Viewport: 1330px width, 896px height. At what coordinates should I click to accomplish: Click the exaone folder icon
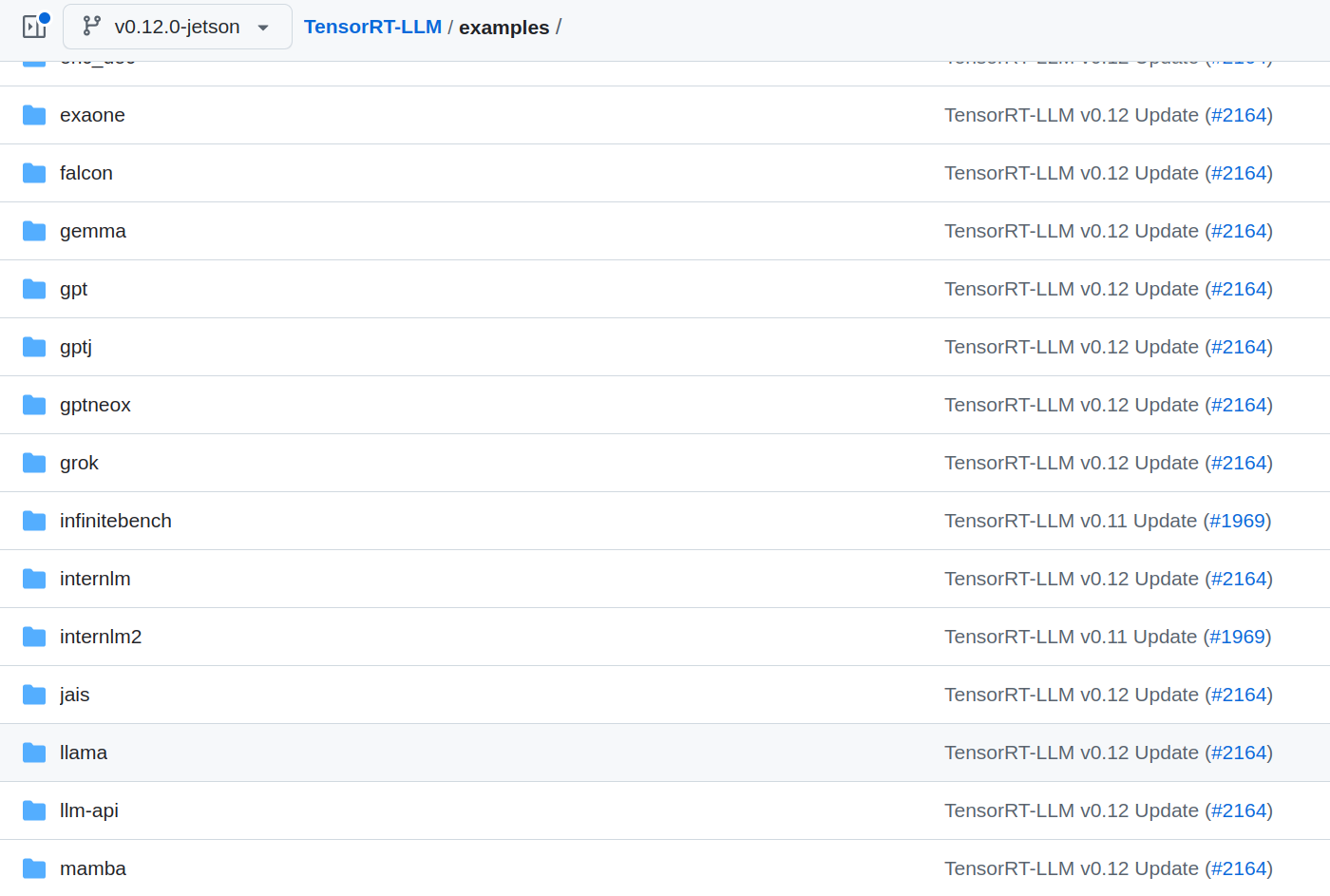(x=34, y=115)
